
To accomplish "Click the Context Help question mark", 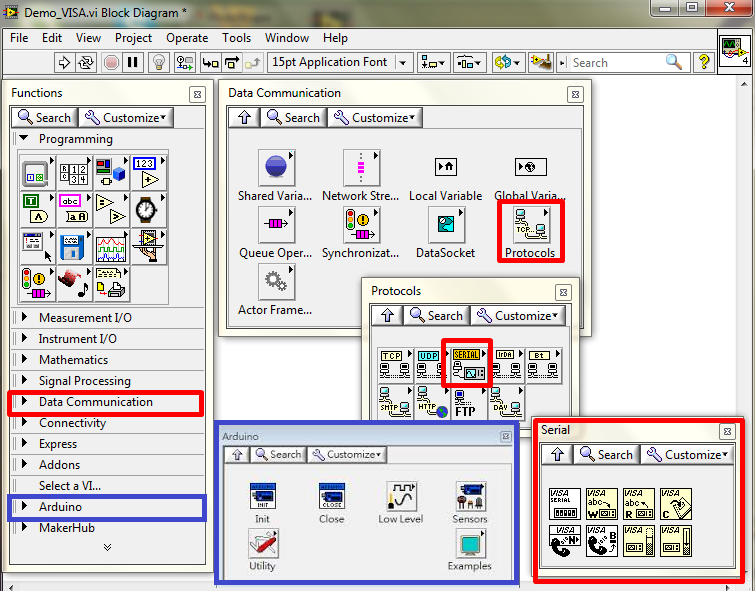I will point(704,63).
